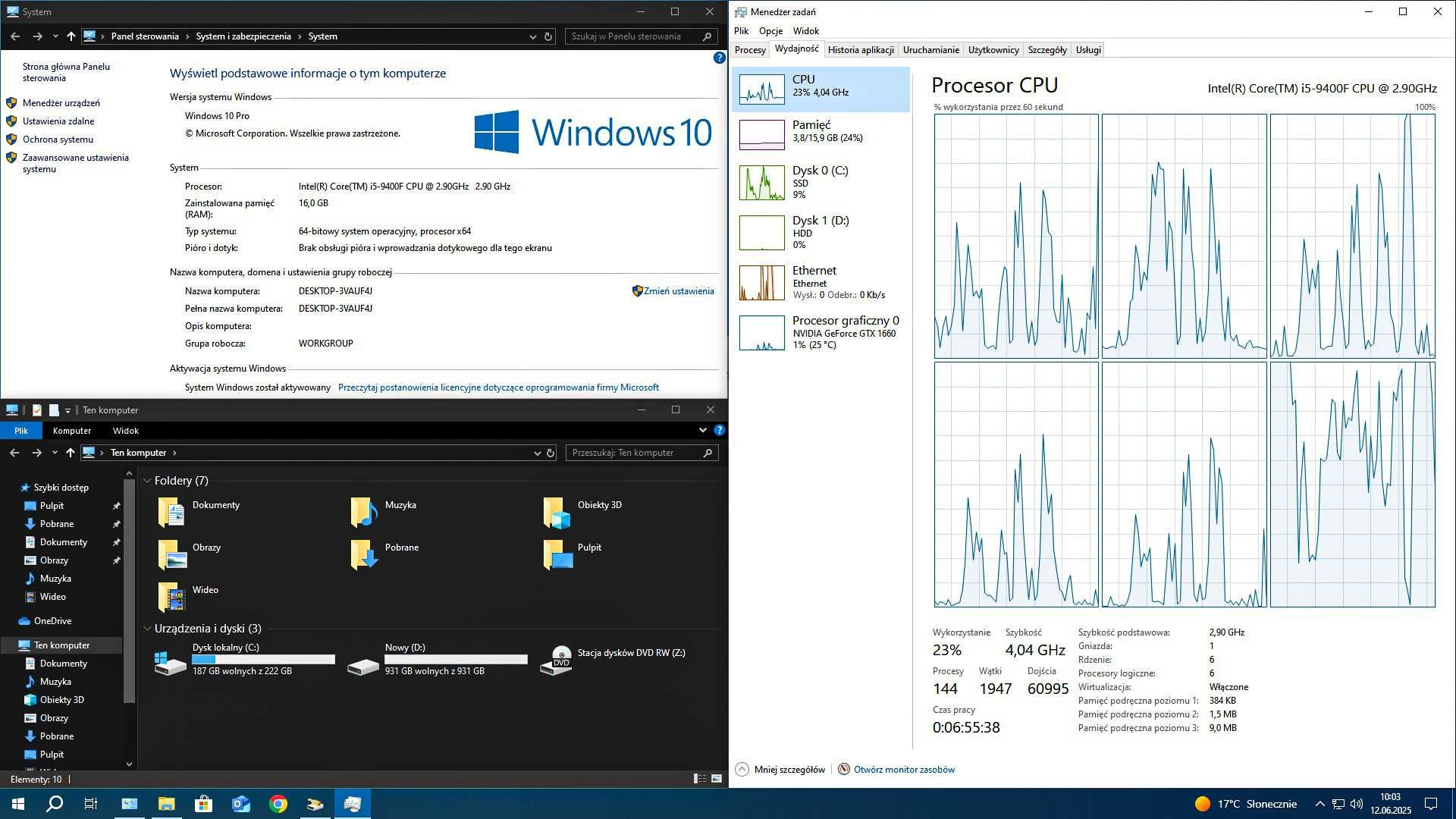Select the Obrazy folder icon

(x=171, y=554)
